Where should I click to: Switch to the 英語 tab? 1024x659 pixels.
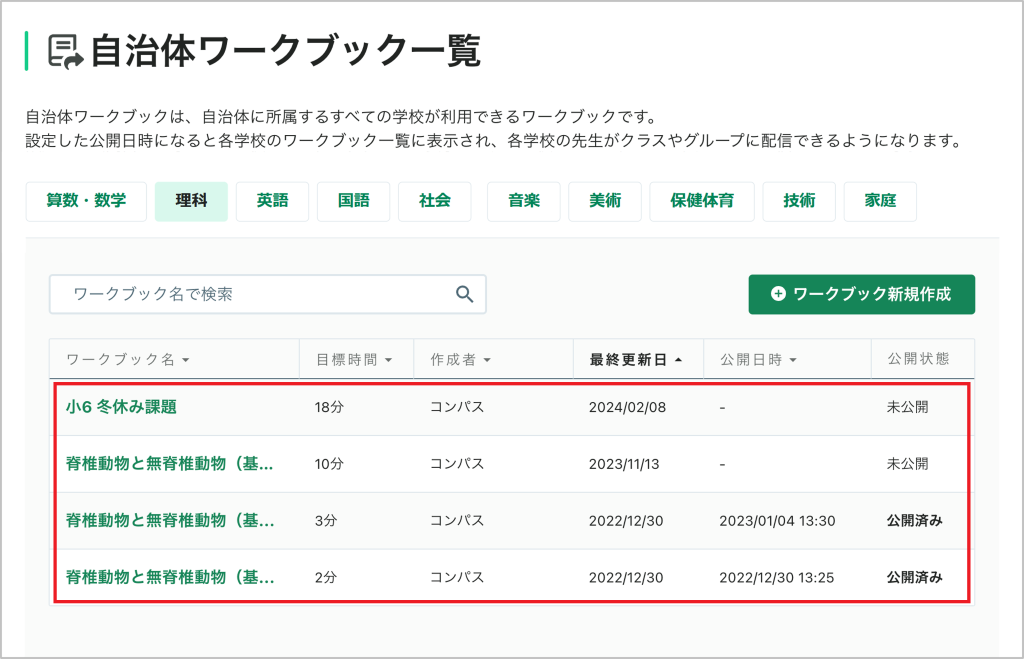coord(272,201)
